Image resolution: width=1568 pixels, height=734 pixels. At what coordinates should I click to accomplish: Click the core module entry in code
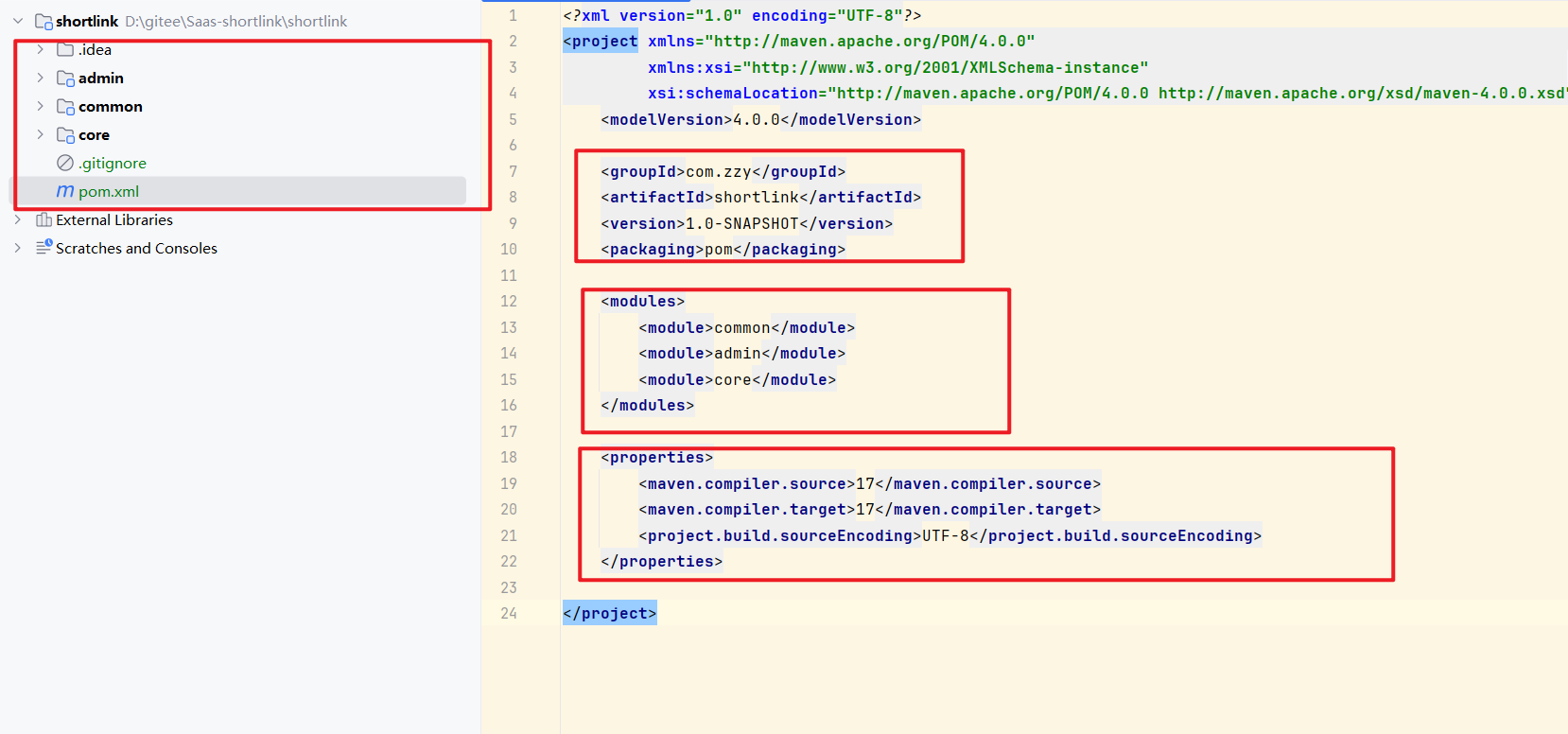(x=738, y=379)
